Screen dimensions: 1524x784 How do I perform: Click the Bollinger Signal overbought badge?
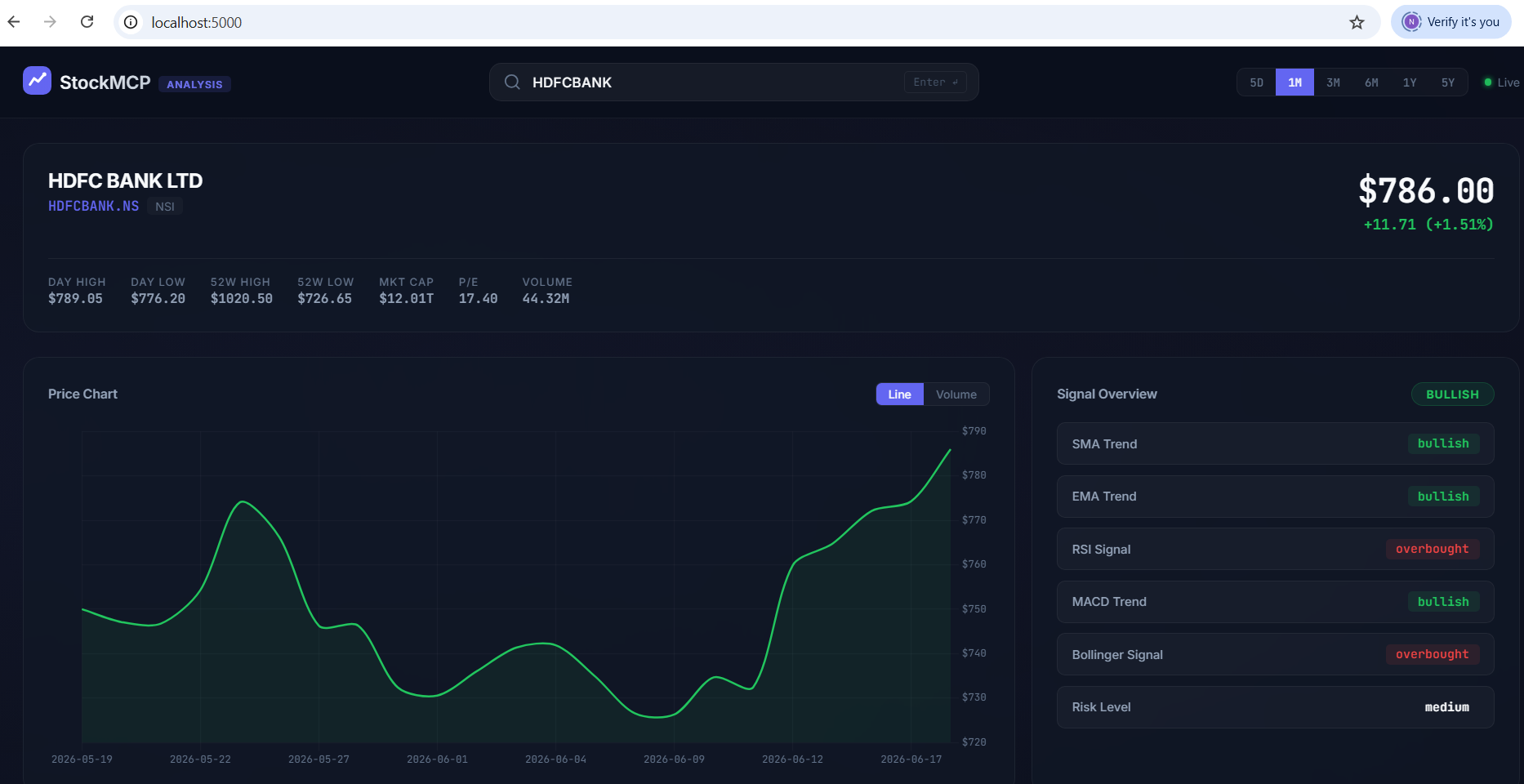(x=1432, y=654)
